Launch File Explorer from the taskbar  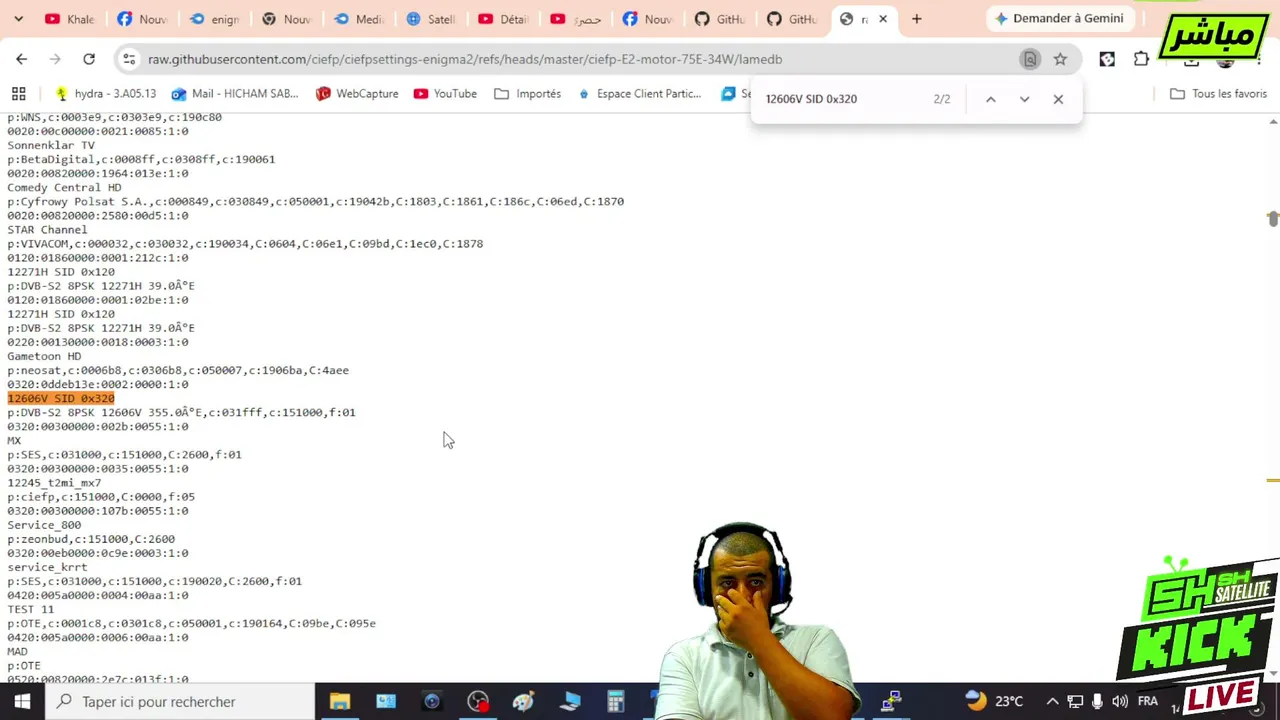(x=340, y=701)
